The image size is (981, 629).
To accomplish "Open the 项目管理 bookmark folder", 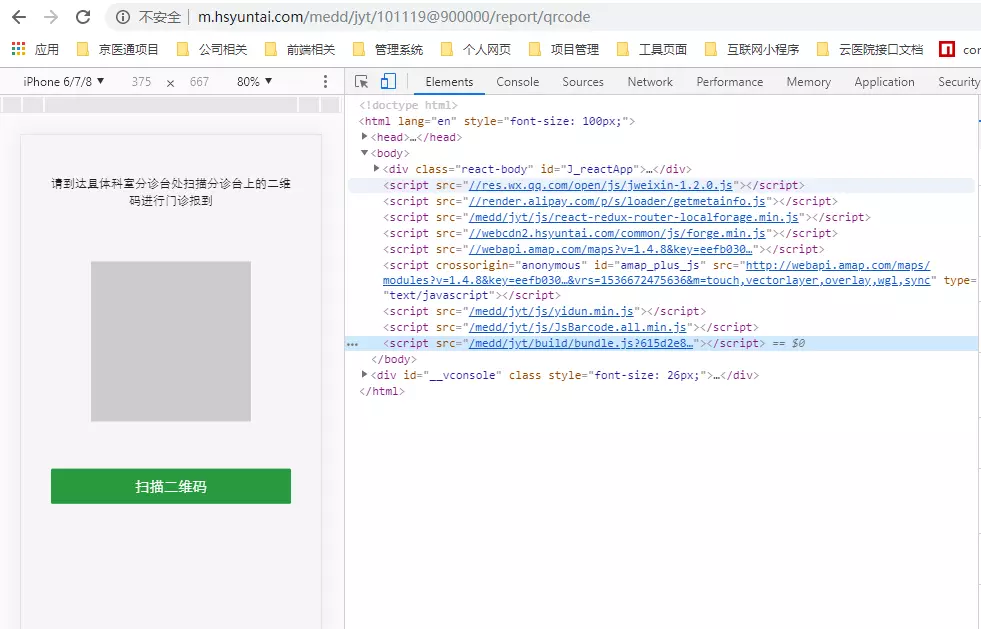I will (564, 49).
